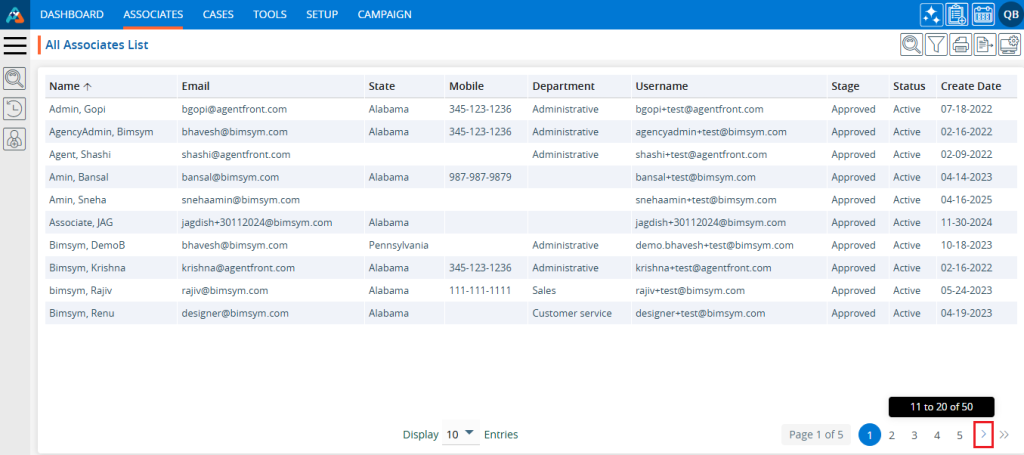Go to page 3 of results
1024x455 pixels.
[x=914, y=435]
